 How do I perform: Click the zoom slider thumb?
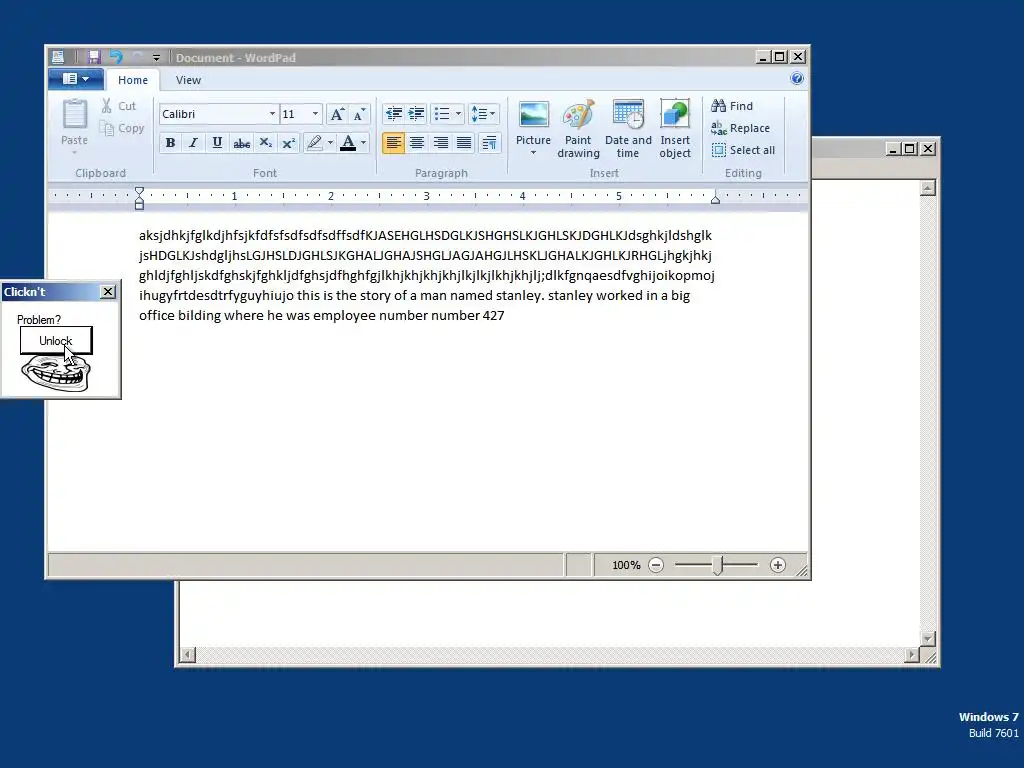(718, 565)
